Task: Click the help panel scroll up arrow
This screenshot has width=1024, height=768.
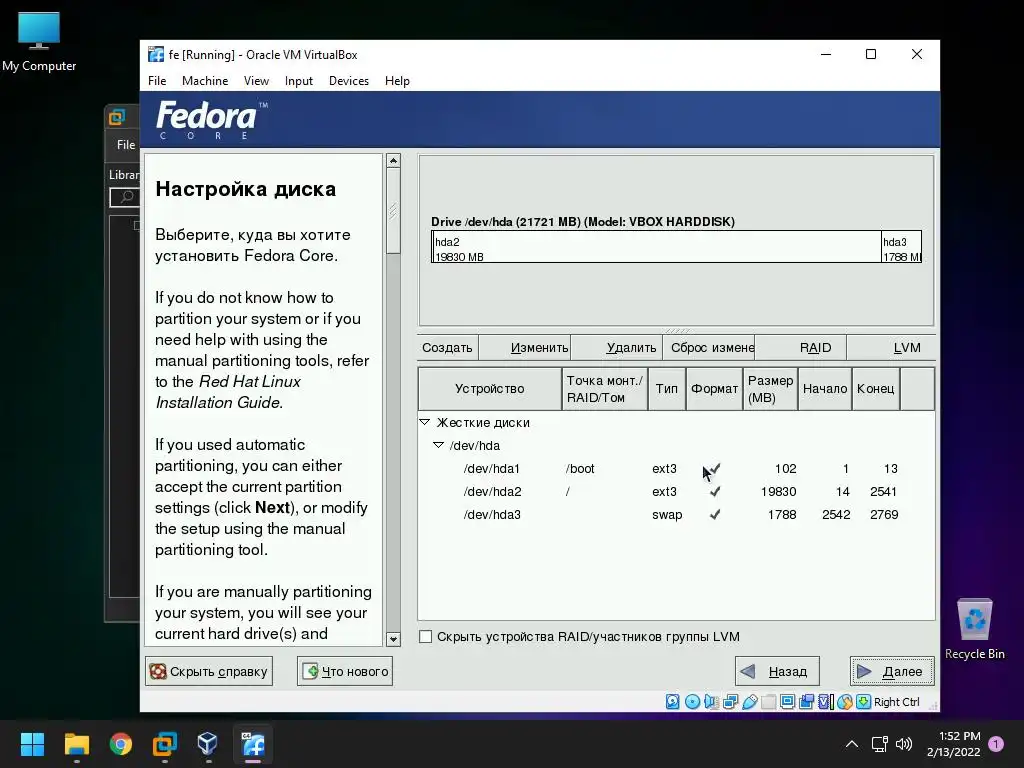Action: coord(393,161)
